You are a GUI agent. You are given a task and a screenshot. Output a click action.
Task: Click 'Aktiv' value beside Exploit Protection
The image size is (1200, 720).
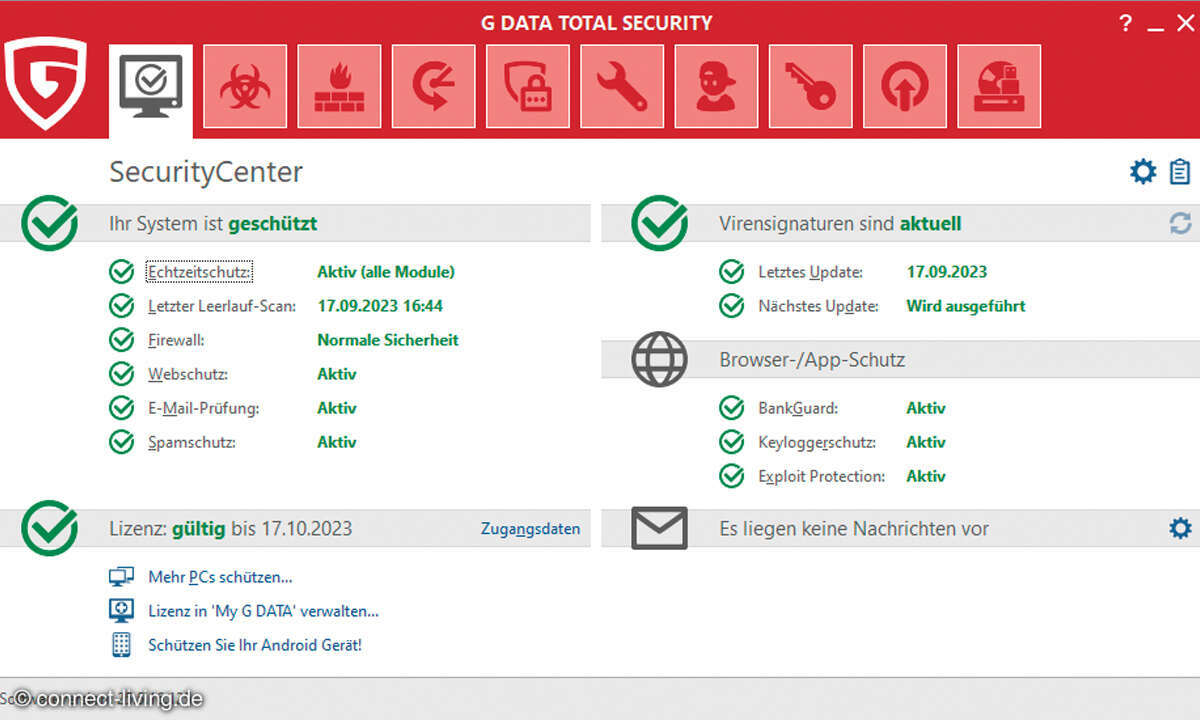tap(926, 476)
